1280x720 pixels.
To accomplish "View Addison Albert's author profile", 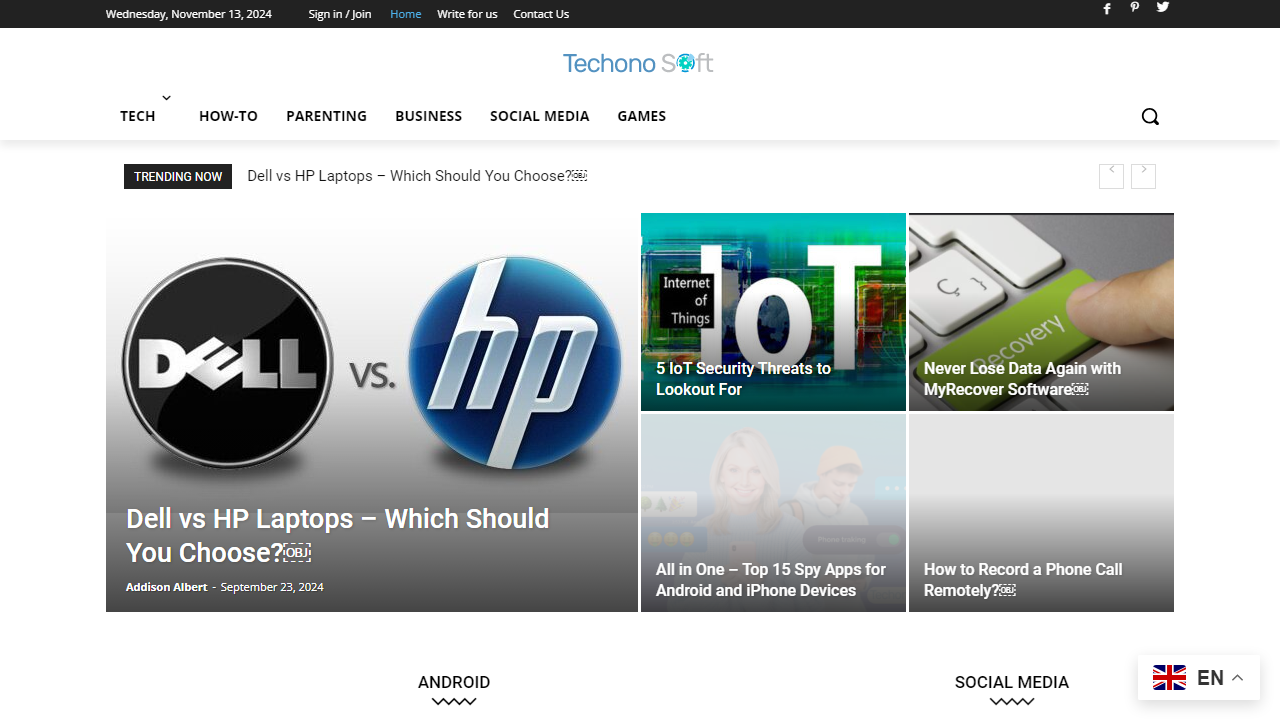I will pyautogui.click(x=166, y=587).
